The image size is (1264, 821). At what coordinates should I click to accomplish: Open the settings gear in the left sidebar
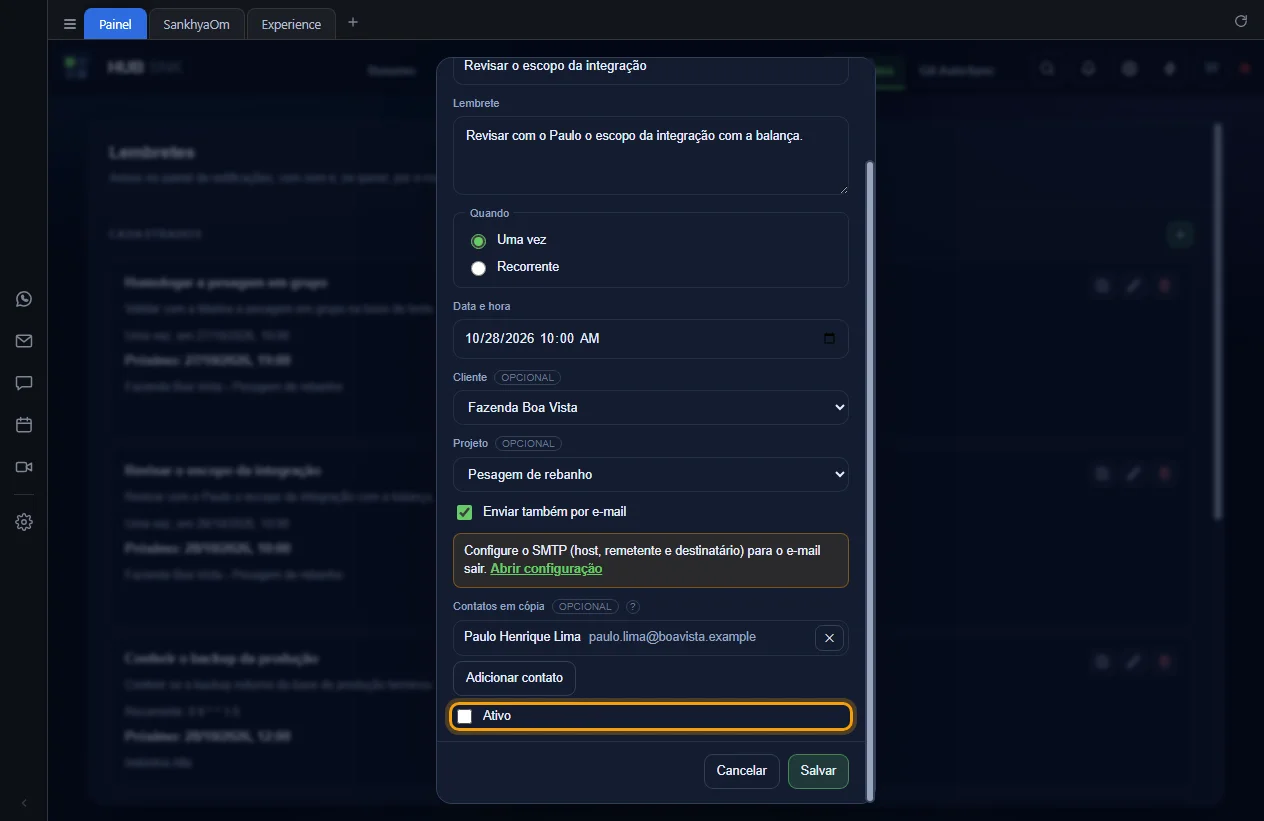coord(24,522)
